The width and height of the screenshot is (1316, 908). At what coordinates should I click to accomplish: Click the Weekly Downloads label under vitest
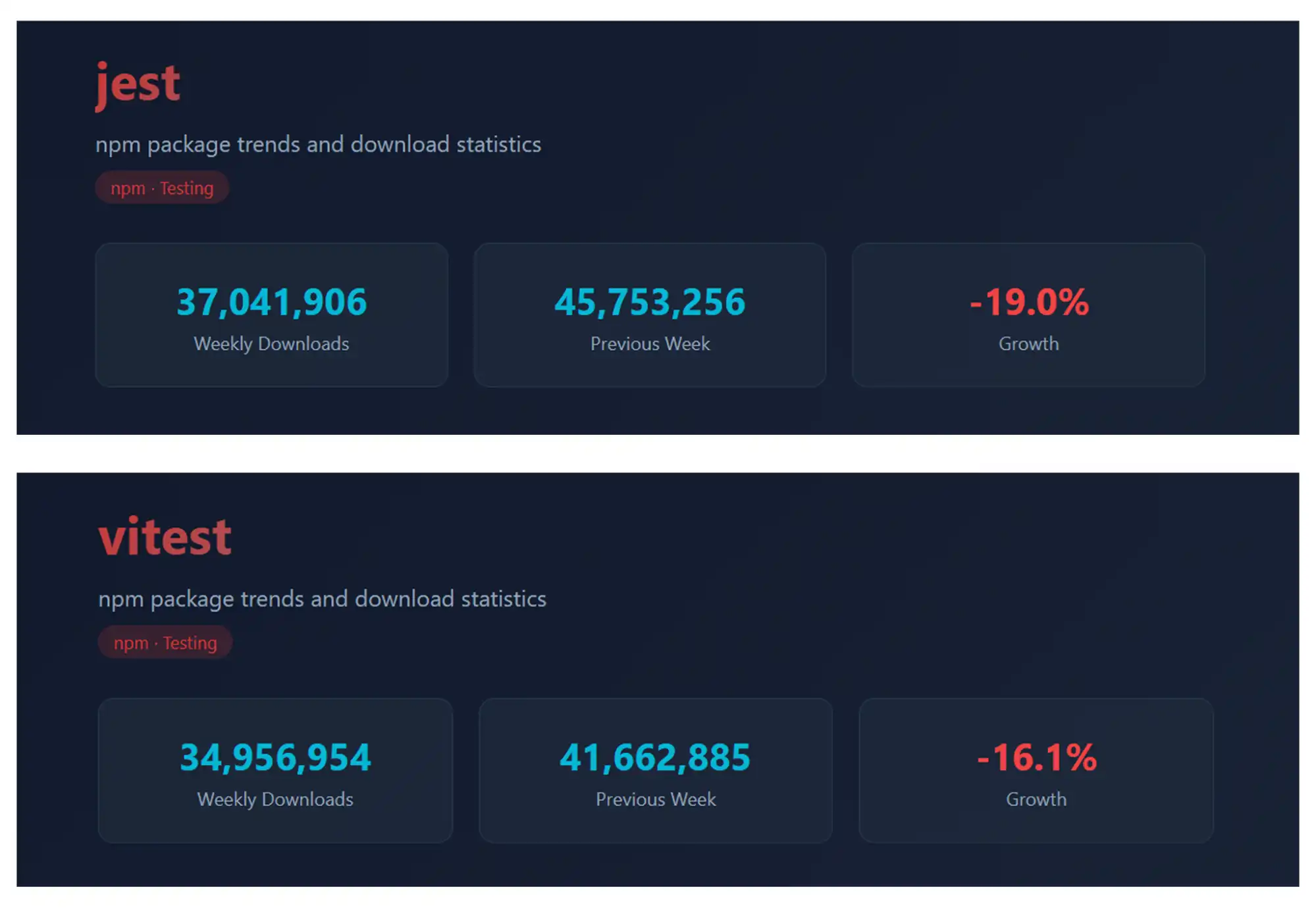(275, 799)
